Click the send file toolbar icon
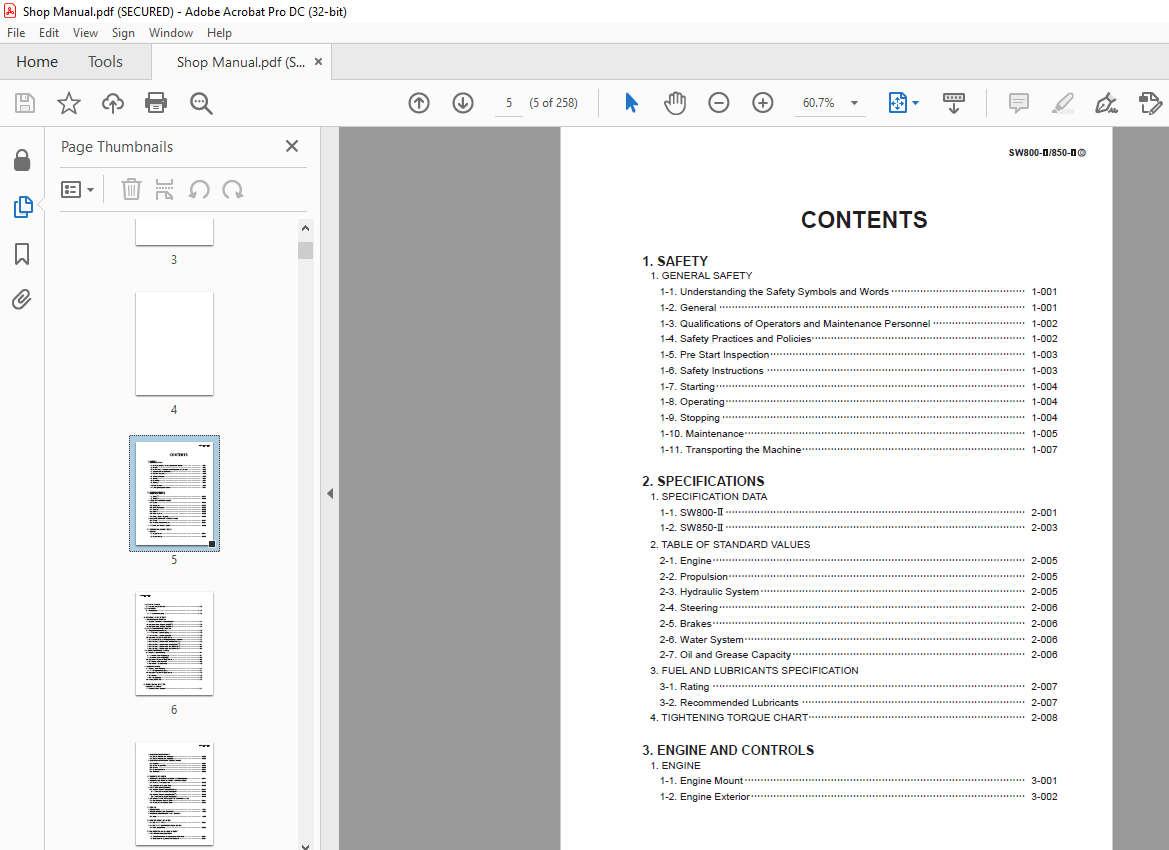This screenshot has width=1169, height=850. (x=1150, y=103)
